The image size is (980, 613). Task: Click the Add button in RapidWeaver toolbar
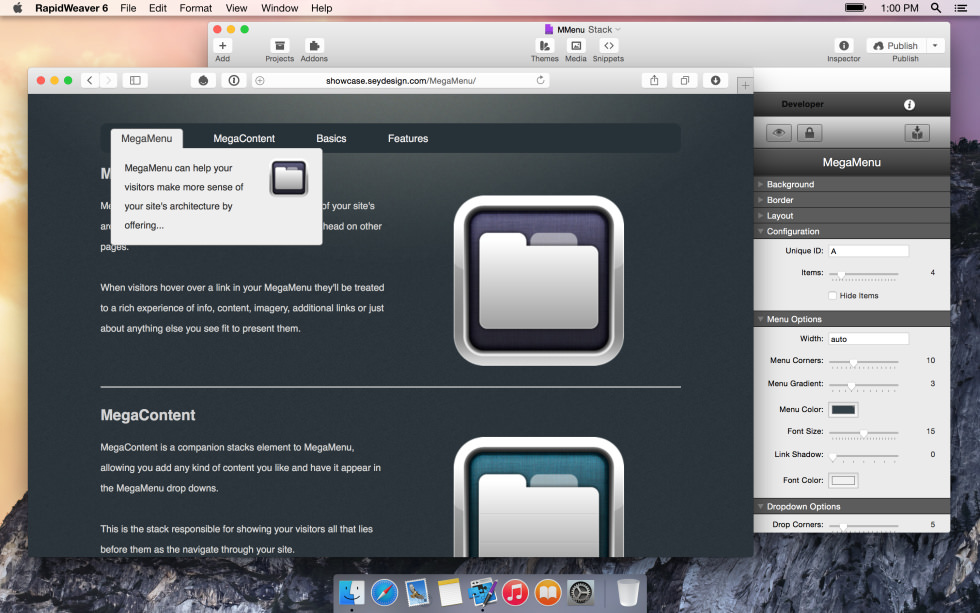tap(222, 46)
